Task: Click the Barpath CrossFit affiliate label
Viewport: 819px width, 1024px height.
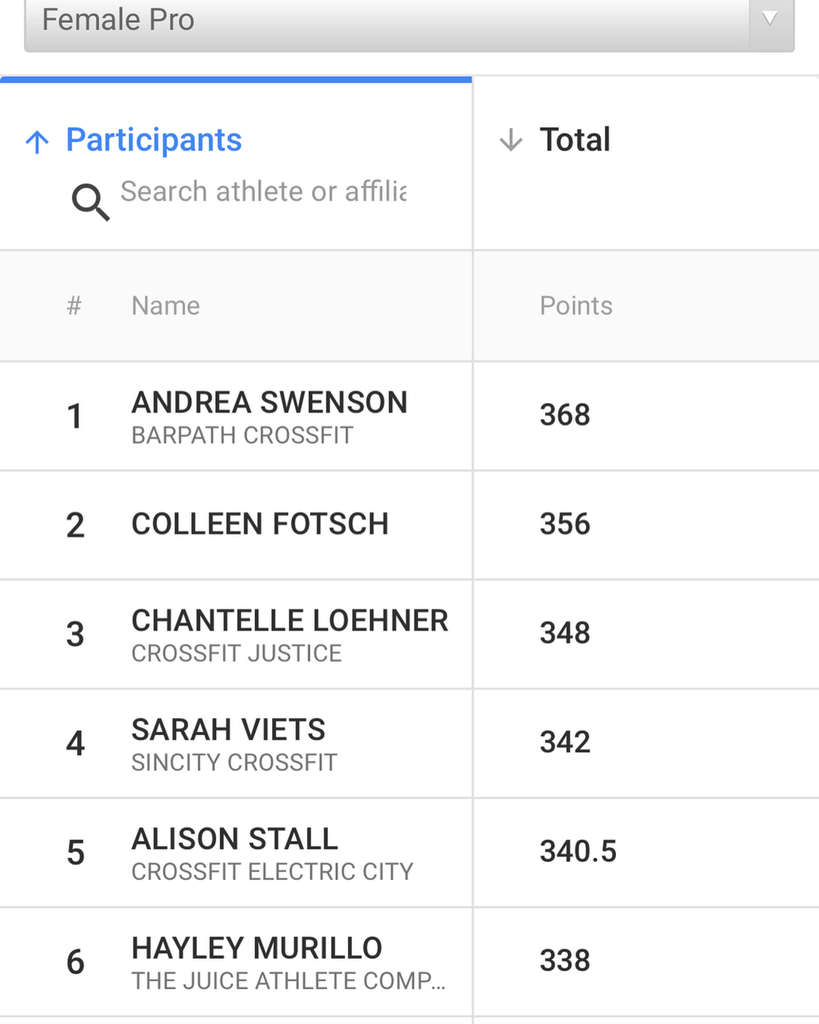Action: pyautogui.click(x=242, y=435)
